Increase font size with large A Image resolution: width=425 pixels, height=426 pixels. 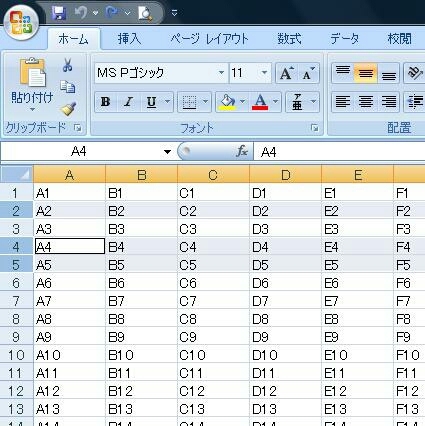pyautogui.click(x=287, y=73)
